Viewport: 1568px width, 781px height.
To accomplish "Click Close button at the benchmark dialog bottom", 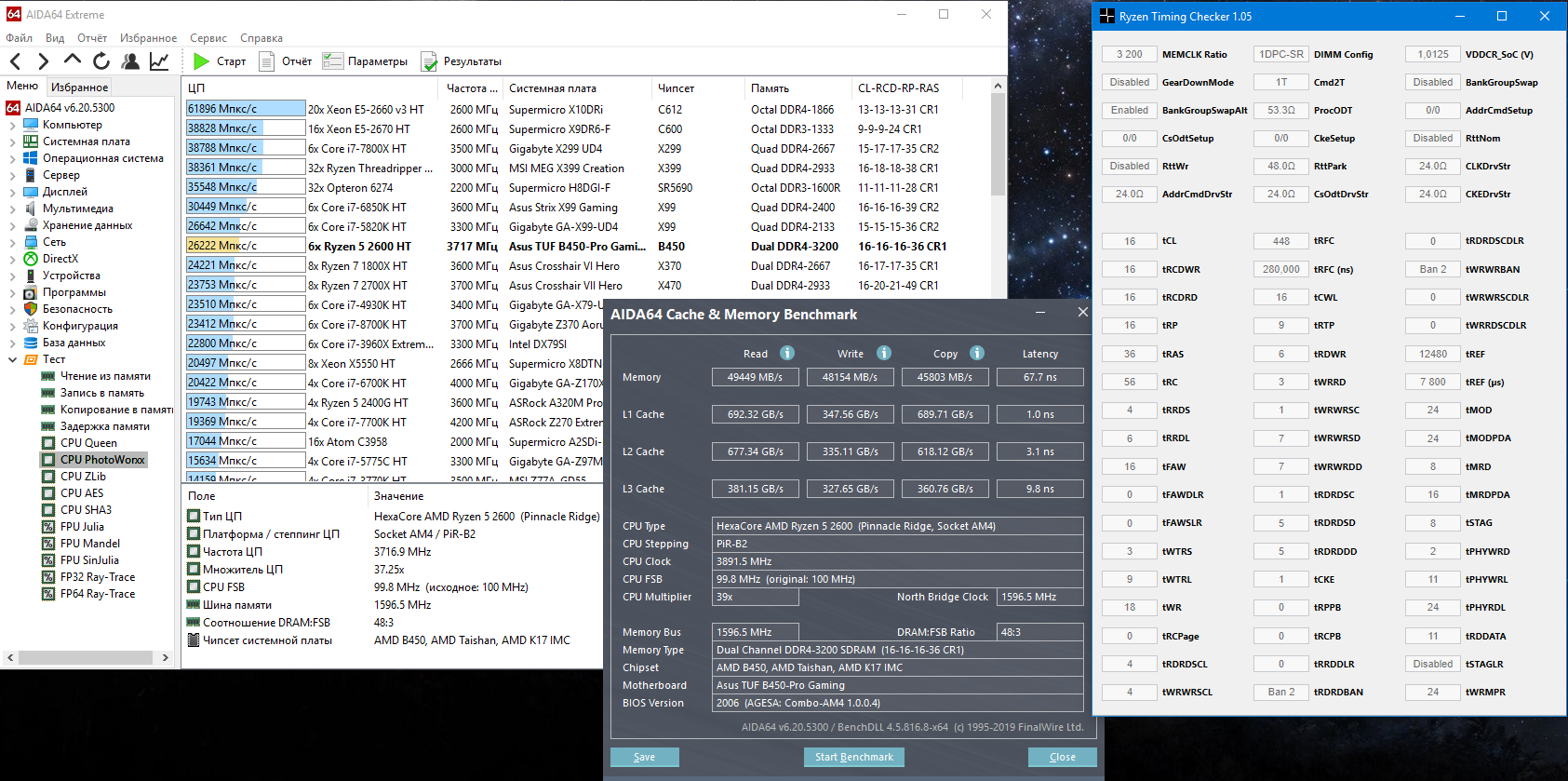I will pyautogui.click(x=1063, y=757).
